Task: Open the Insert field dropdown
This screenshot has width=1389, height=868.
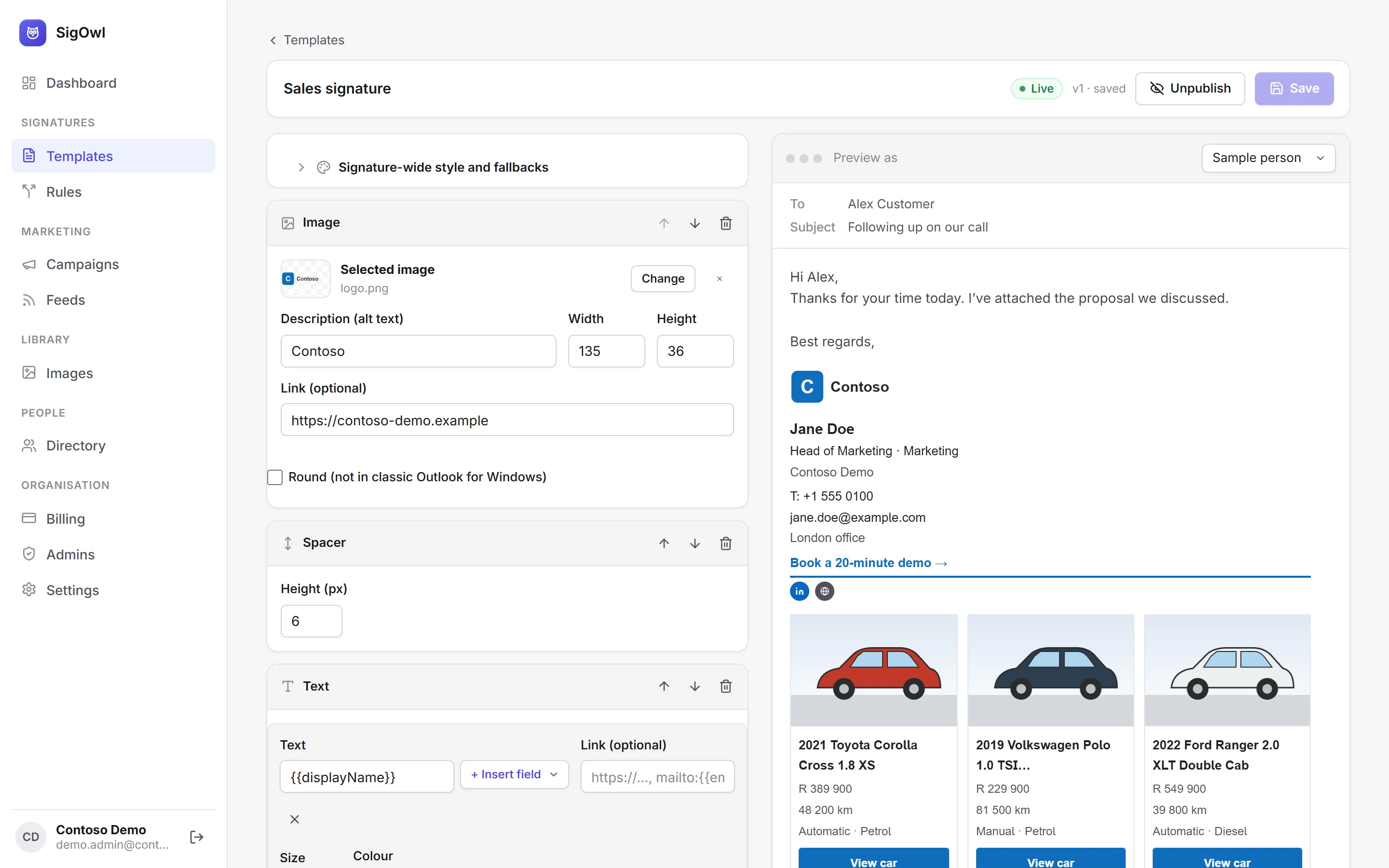Action: [514, 774]
